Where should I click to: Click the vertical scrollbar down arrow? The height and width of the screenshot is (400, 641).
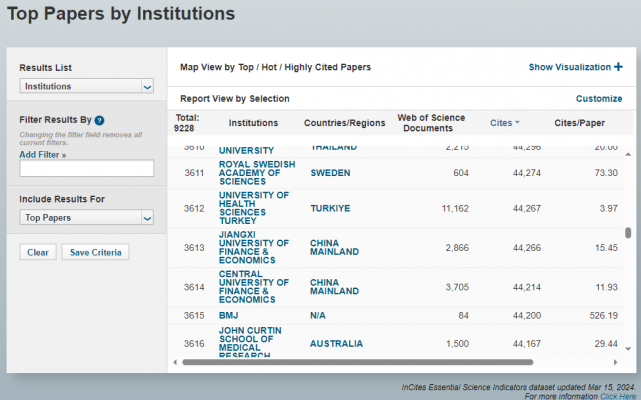628,351
